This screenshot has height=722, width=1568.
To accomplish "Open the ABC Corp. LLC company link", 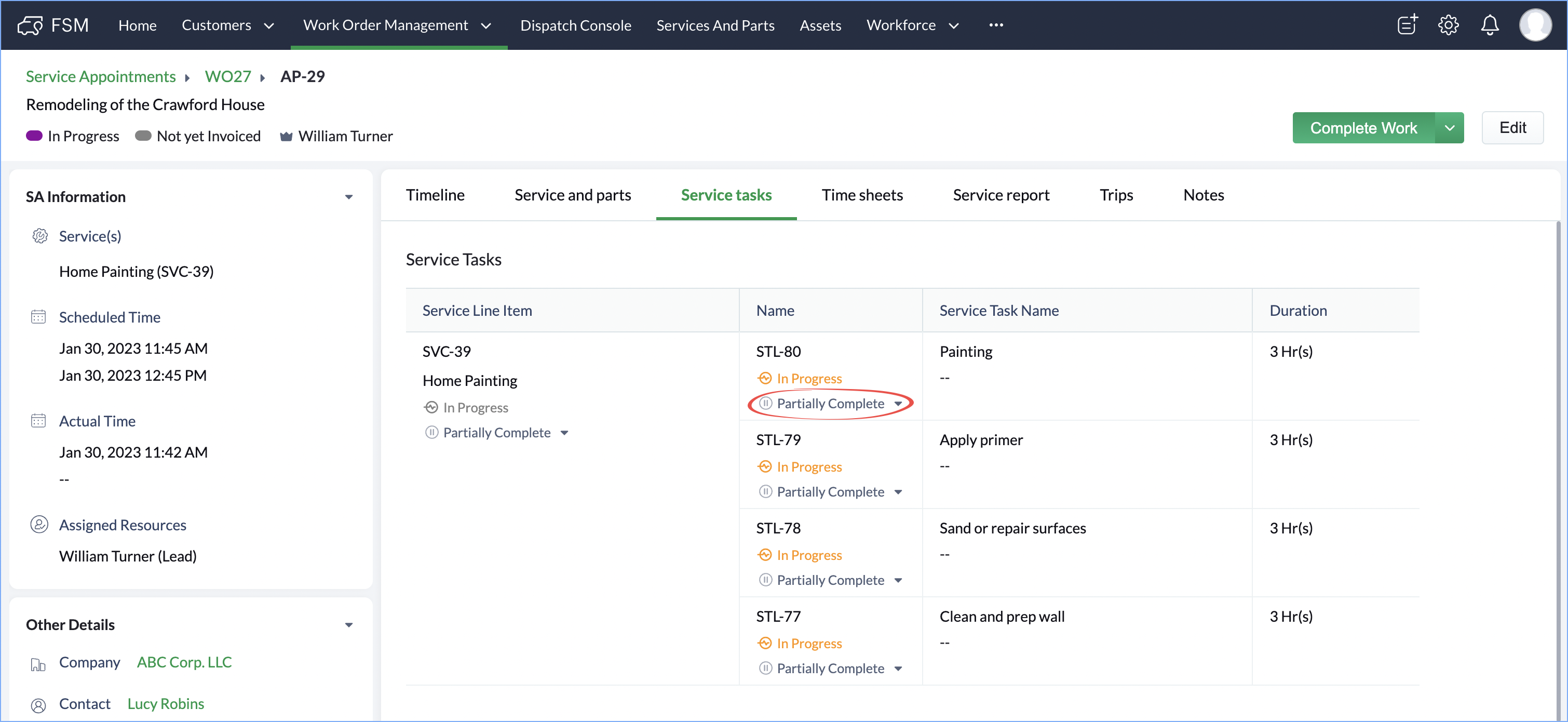I will coord(184,662).
